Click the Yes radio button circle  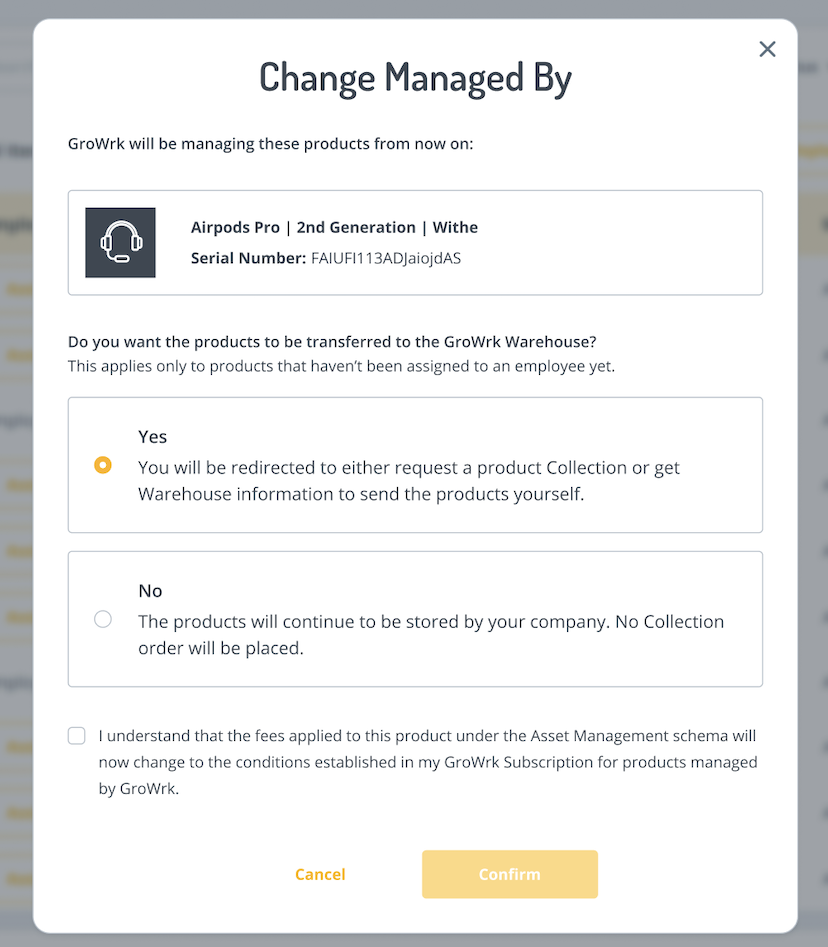coord(103,465)
